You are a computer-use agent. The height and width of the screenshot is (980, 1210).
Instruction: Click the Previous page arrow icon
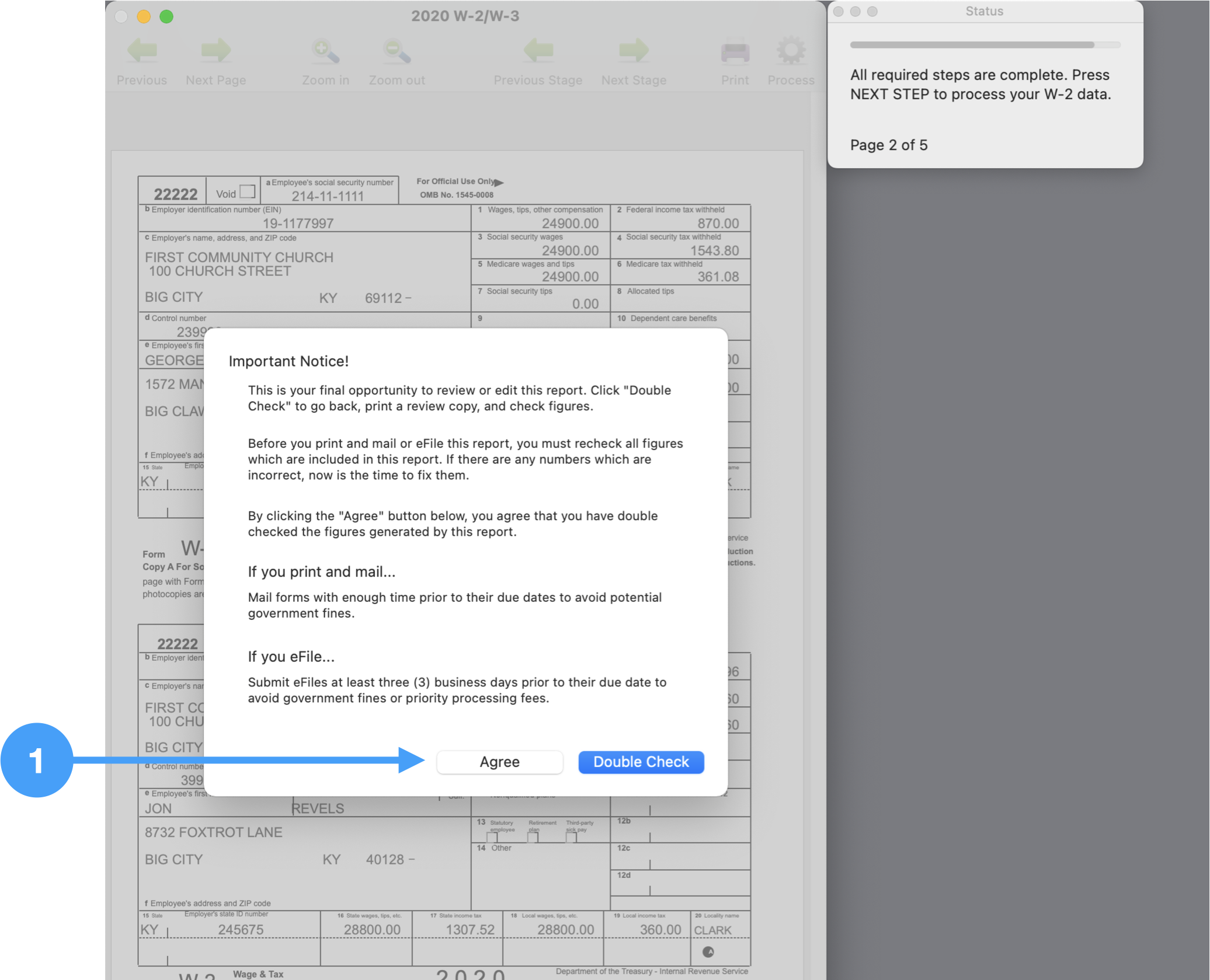point(142,51)
